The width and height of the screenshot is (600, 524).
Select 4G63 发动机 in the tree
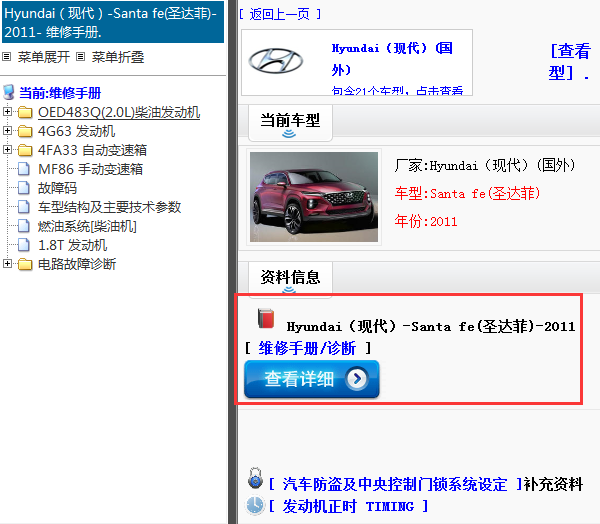77,131
